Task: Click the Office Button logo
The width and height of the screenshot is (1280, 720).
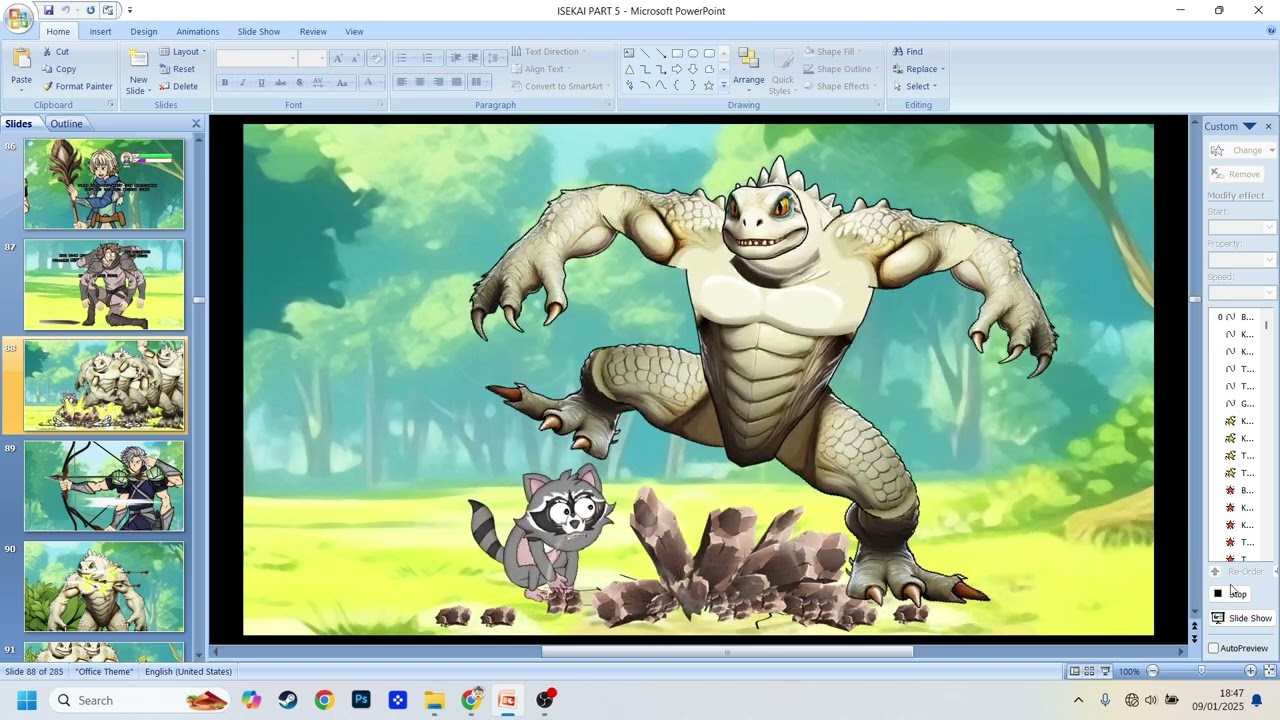Action: (x=18, y=17)
